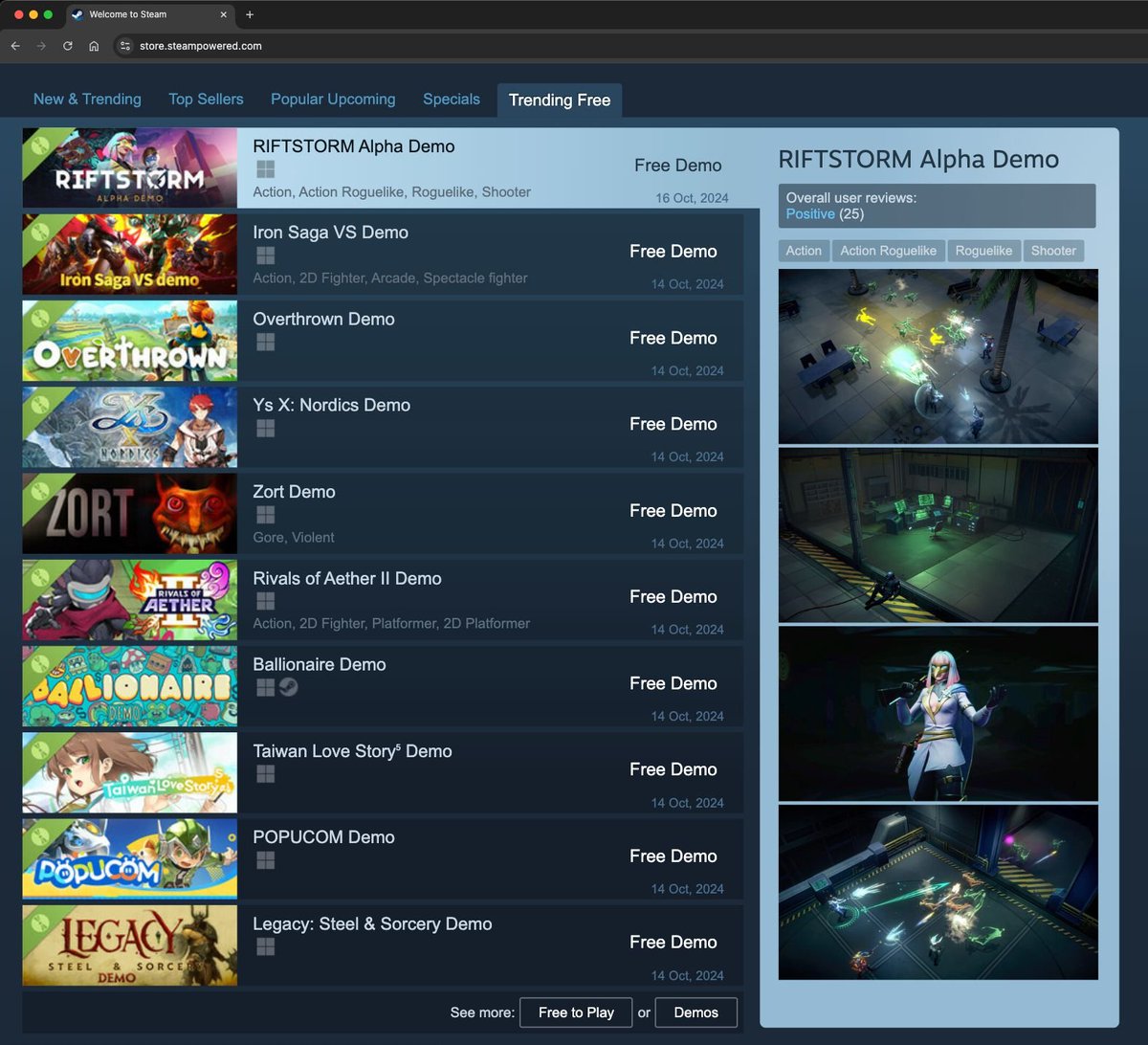Image resolution: width=1148 pixels, height=1045 pixels.
Task: Click the Windows icon under RIFTSTORM Alpha Demo
Action: point(266,169)
